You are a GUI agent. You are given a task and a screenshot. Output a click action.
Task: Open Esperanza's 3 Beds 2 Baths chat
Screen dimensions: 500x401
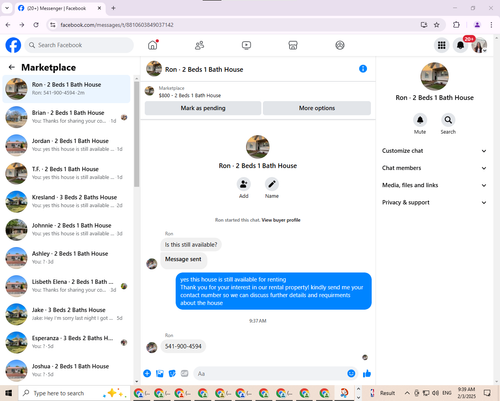[x=66, y=342]
